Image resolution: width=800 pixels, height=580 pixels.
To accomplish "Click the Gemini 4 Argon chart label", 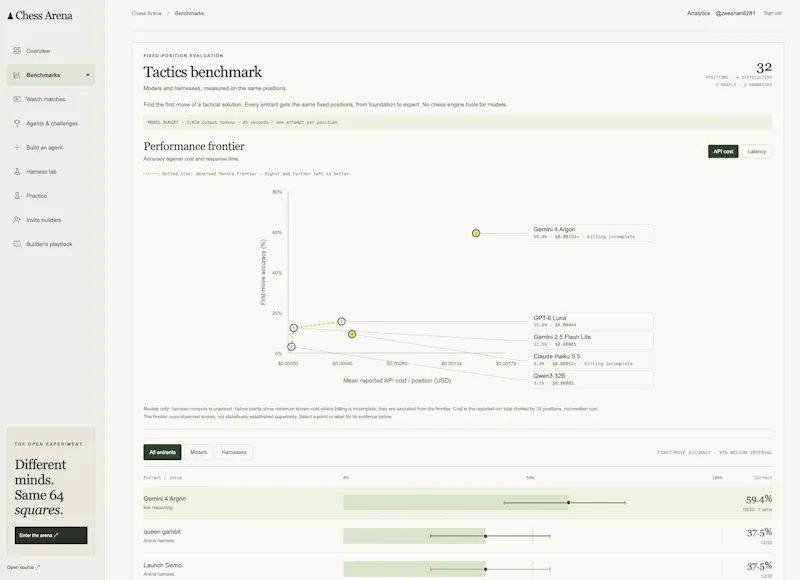I will point(591,233).
